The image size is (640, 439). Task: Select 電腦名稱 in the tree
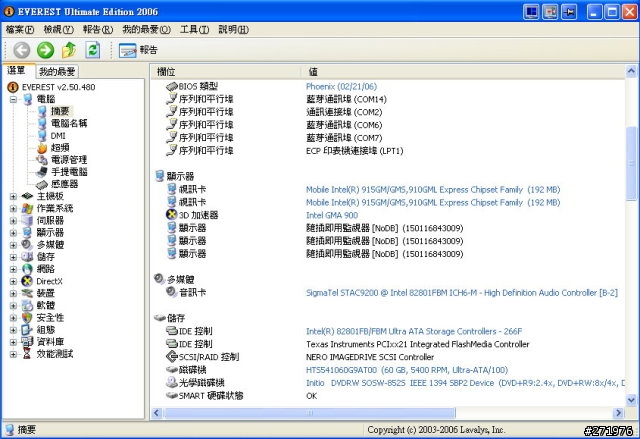(69, 123)
